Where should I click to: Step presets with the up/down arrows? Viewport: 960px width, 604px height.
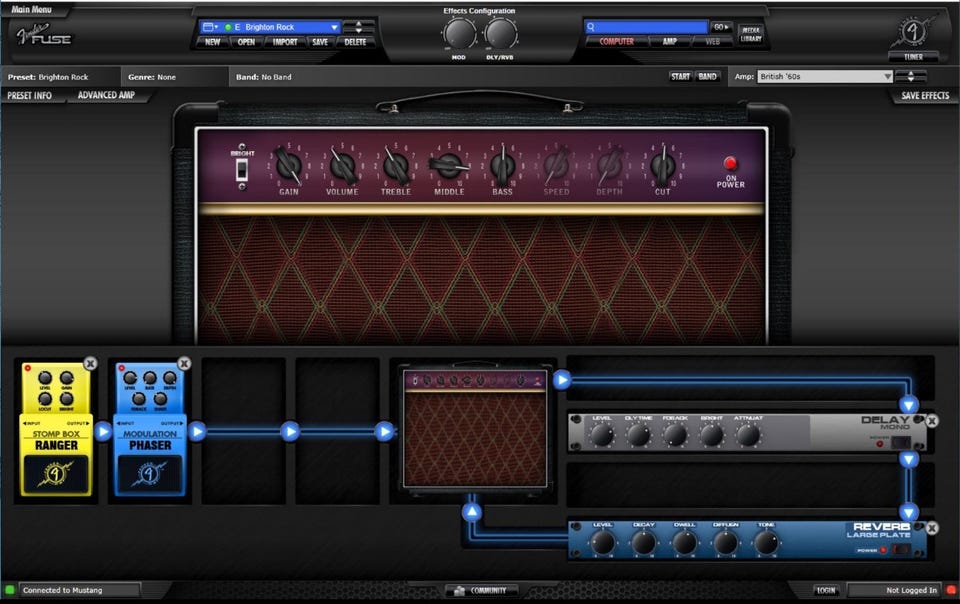pyautogui.click(x=358, y=27)
